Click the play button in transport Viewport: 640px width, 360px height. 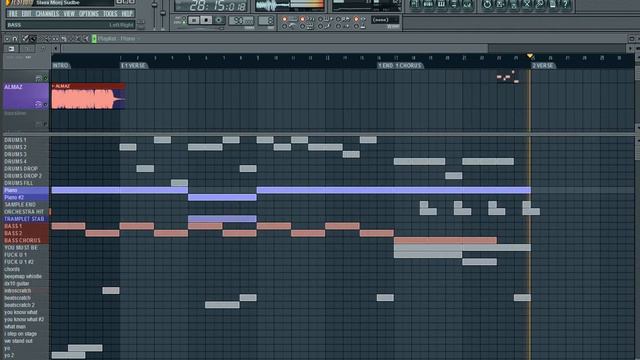tap(194, 20)
